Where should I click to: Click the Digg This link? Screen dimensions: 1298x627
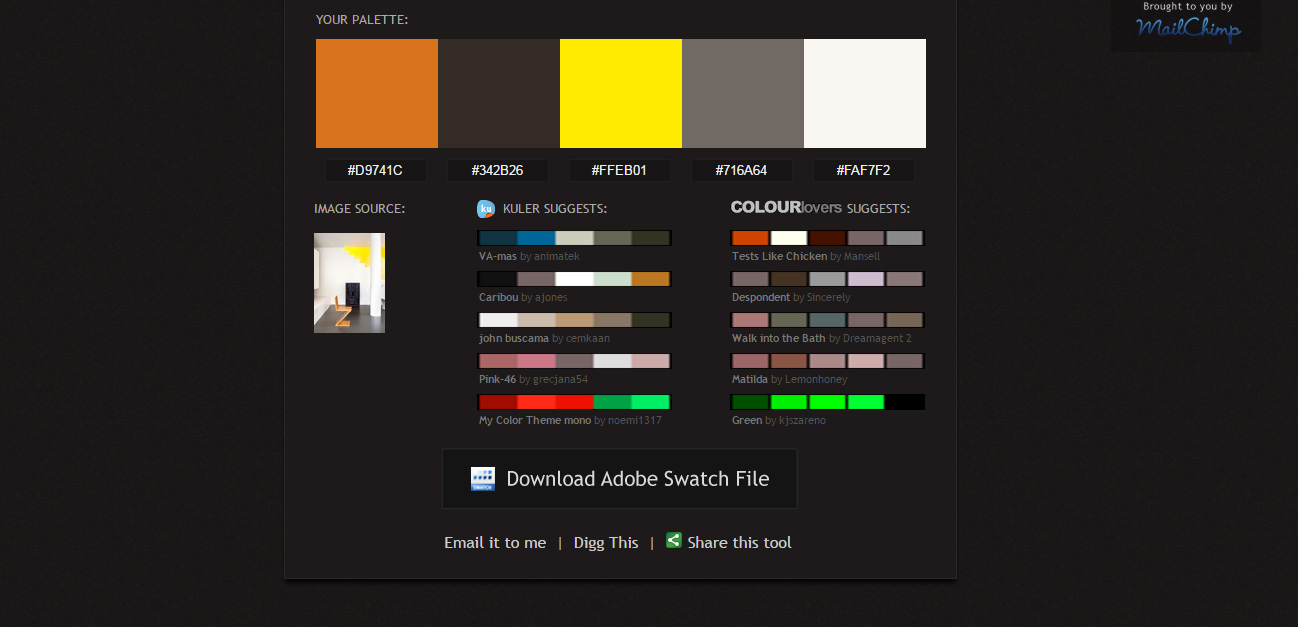(x=606, y=541)
